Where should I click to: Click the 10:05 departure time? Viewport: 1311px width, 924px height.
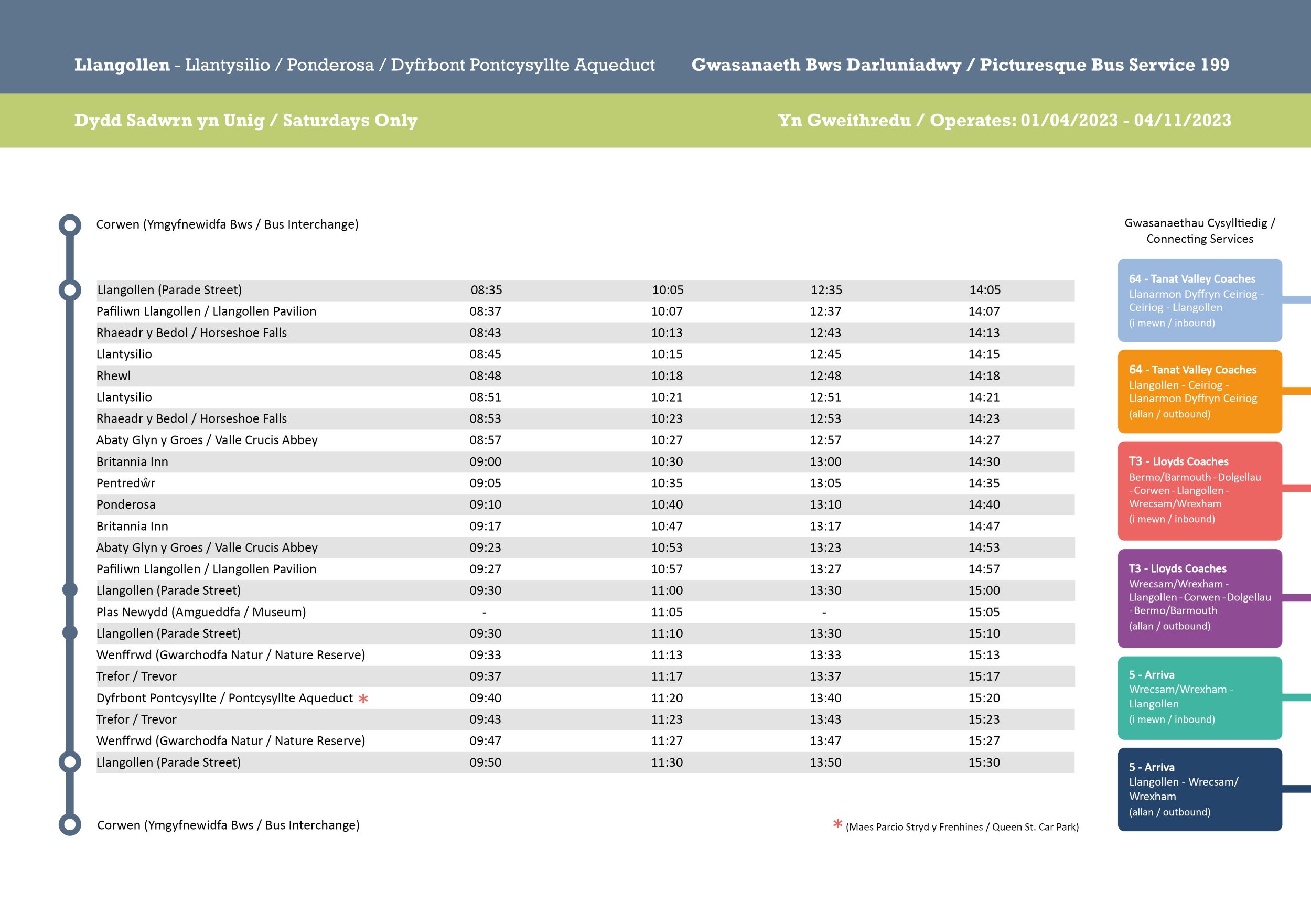668,290
